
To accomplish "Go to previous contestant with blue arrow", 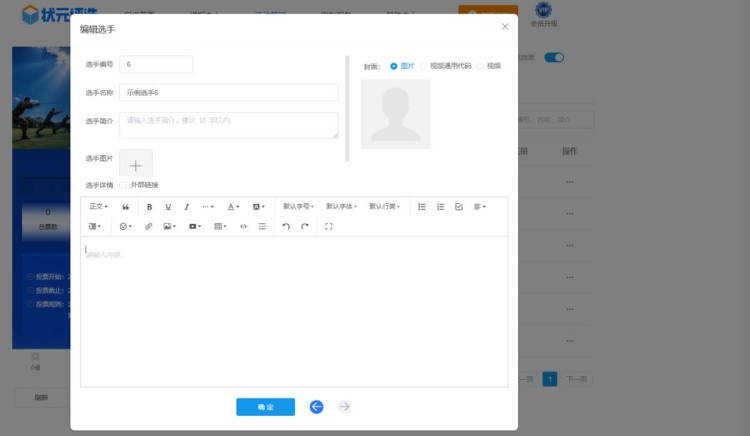I will pyautogui.click(x=316, y=407).
